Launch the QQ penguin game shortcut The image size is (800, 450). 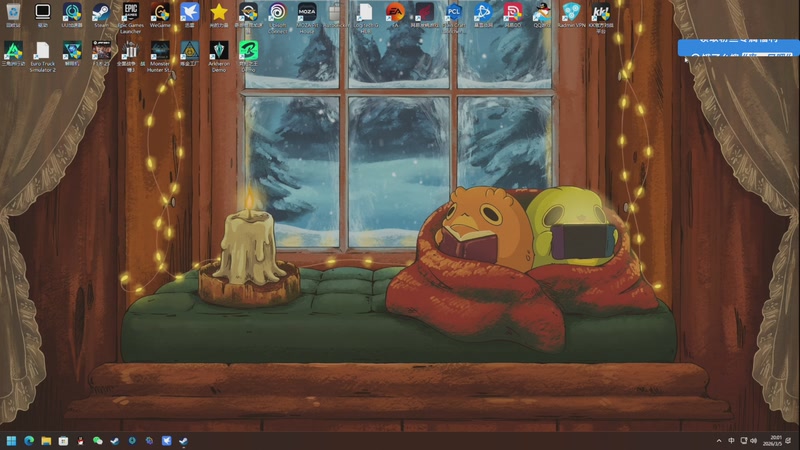point(542,15)
